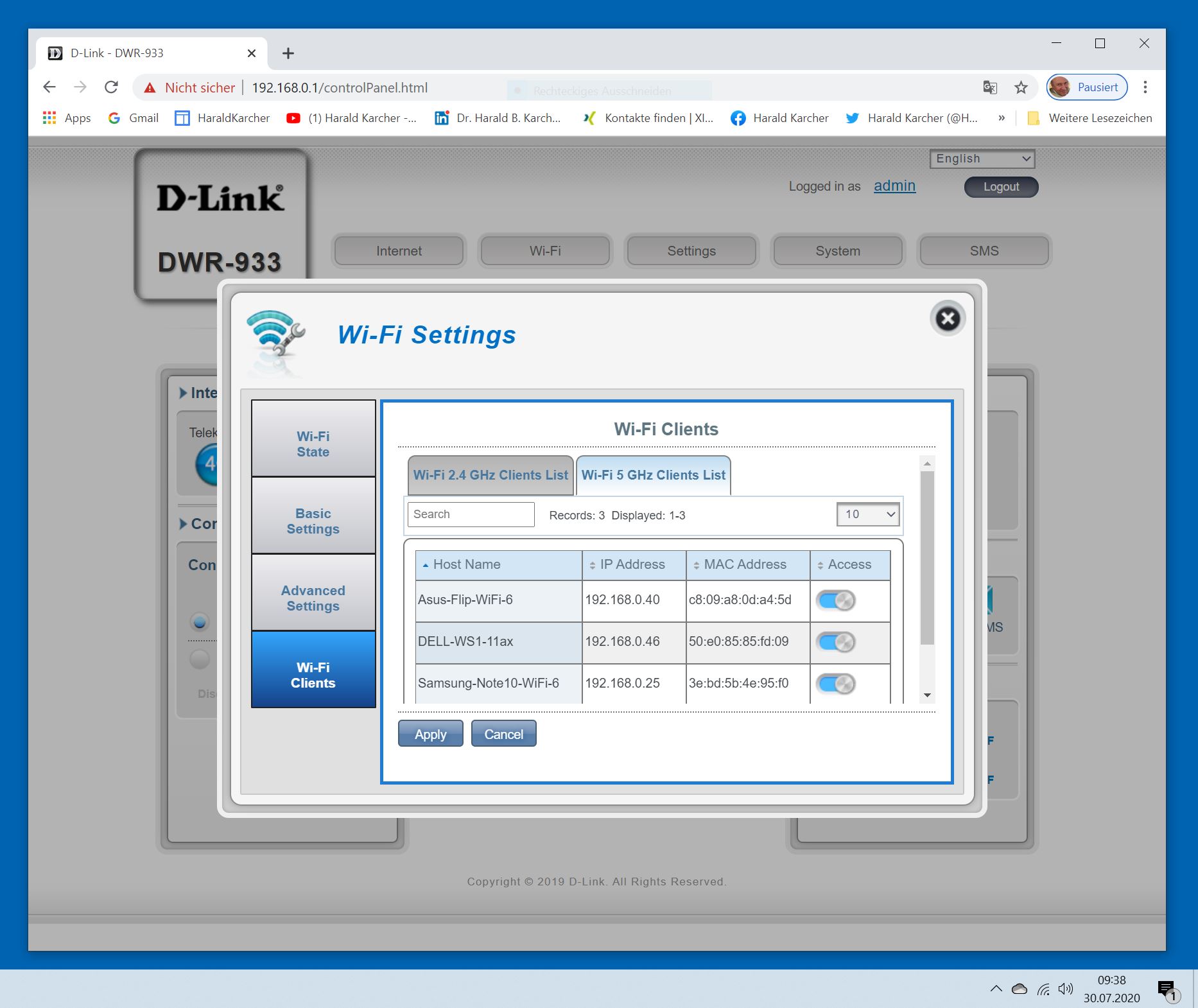Click the OneDrive cloud tray icon
This screenshot has height=1008, width=1198.
point(1020,989)
